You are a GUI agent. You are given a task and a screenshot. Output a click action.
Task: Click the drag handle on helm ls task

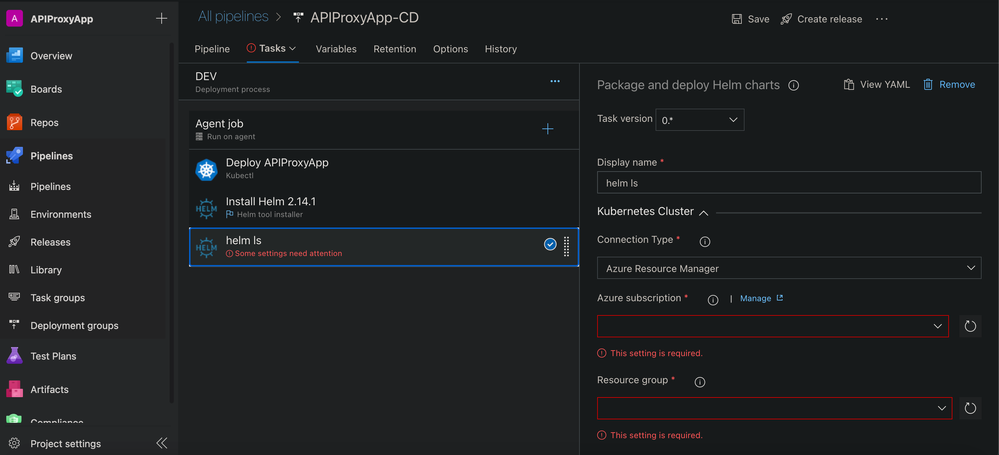click(566, 247)
